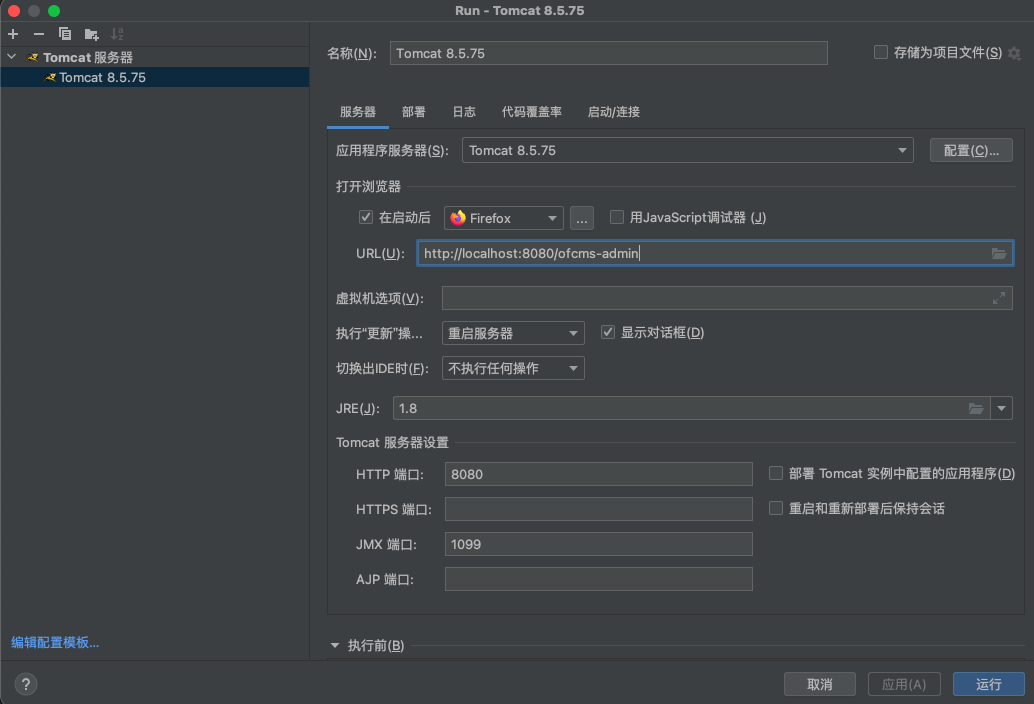The height and width of the screenshot is (704, 1034).
Task: Remove the selected configuration
Action: coord(39,34)
